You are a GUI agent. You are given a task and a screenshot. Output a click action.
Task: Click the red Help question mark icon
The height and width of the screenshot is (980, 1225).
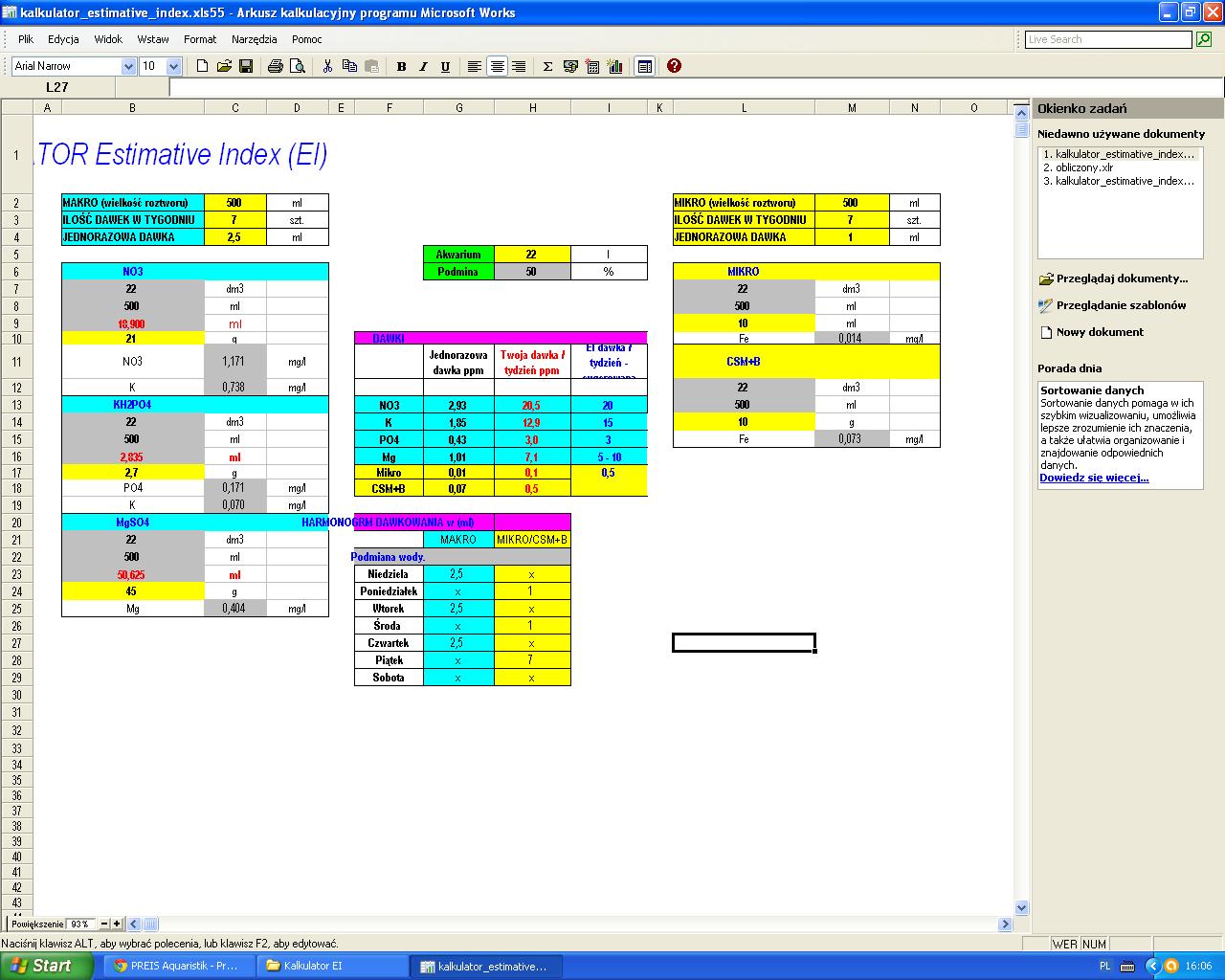tap(674, 66)
